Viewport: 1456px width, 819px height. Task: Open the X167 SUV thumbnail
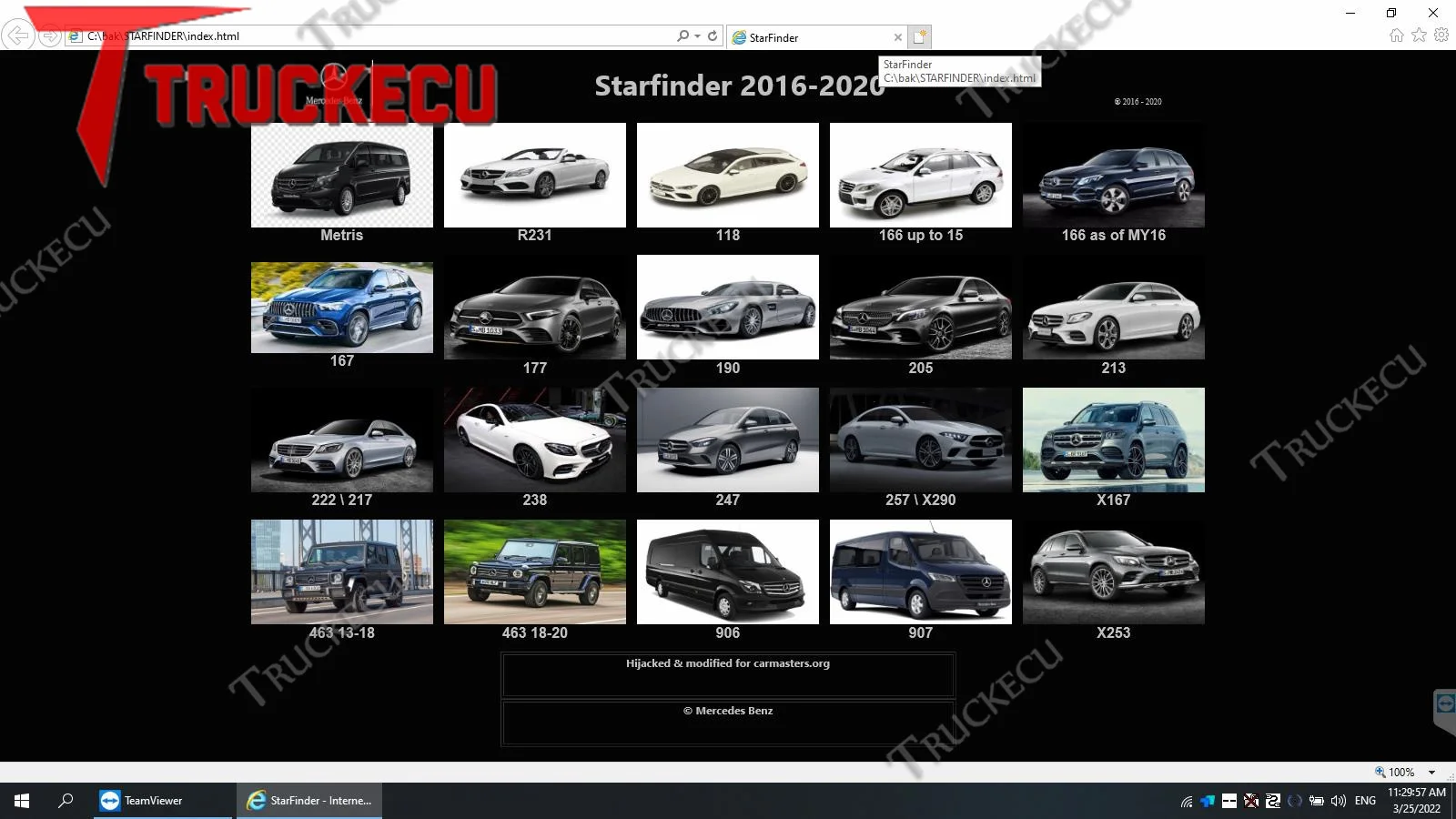click(x=1114, y=440)
